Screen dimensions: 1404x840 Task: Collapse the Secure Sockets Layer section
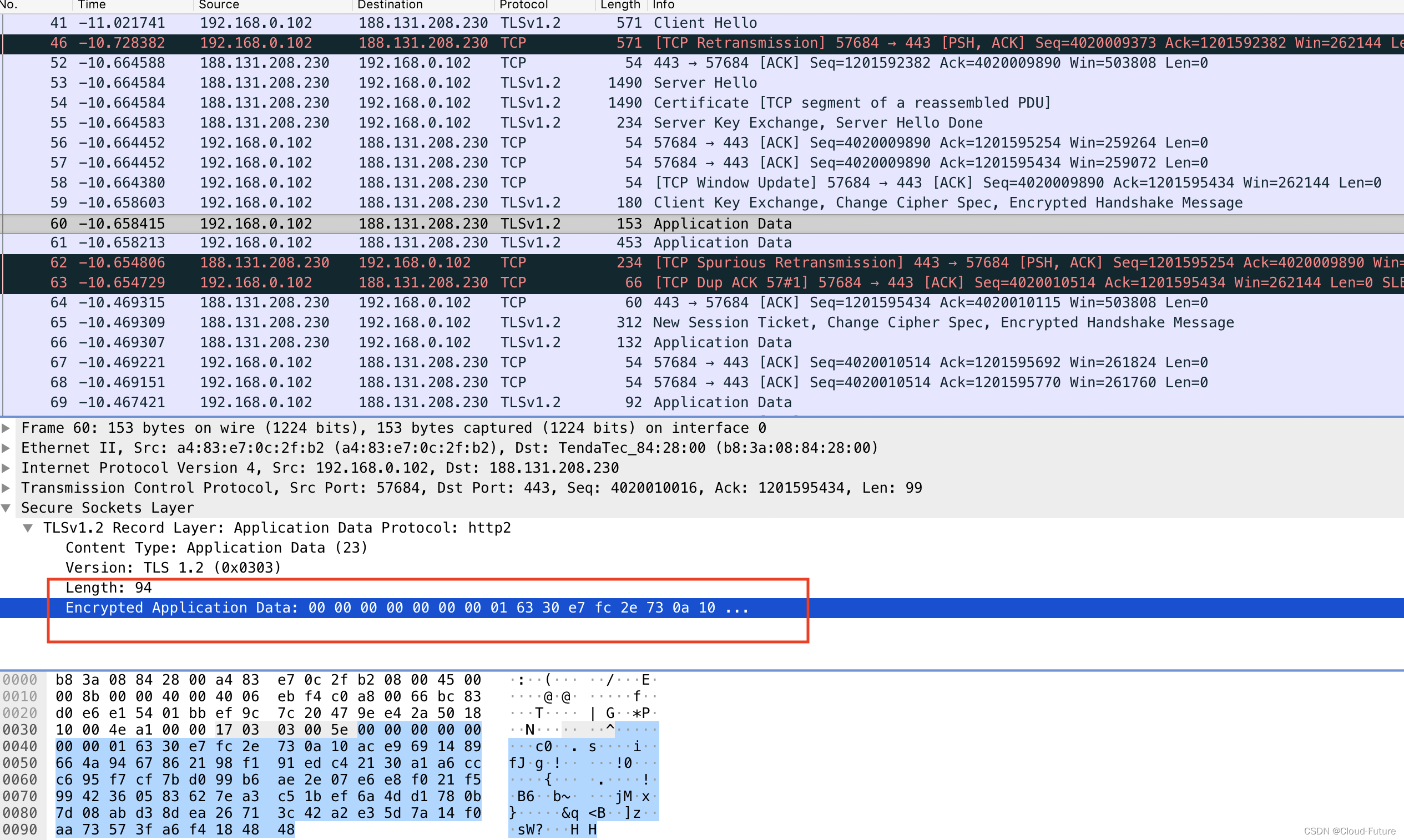[6, 508]
